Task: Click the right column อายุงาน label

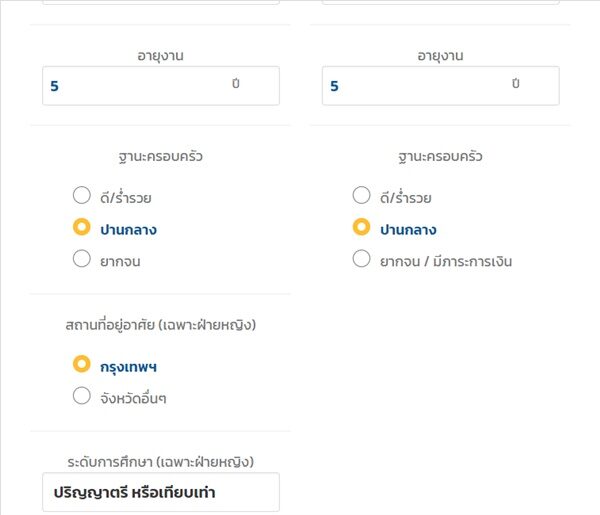Action: point(440,55)
